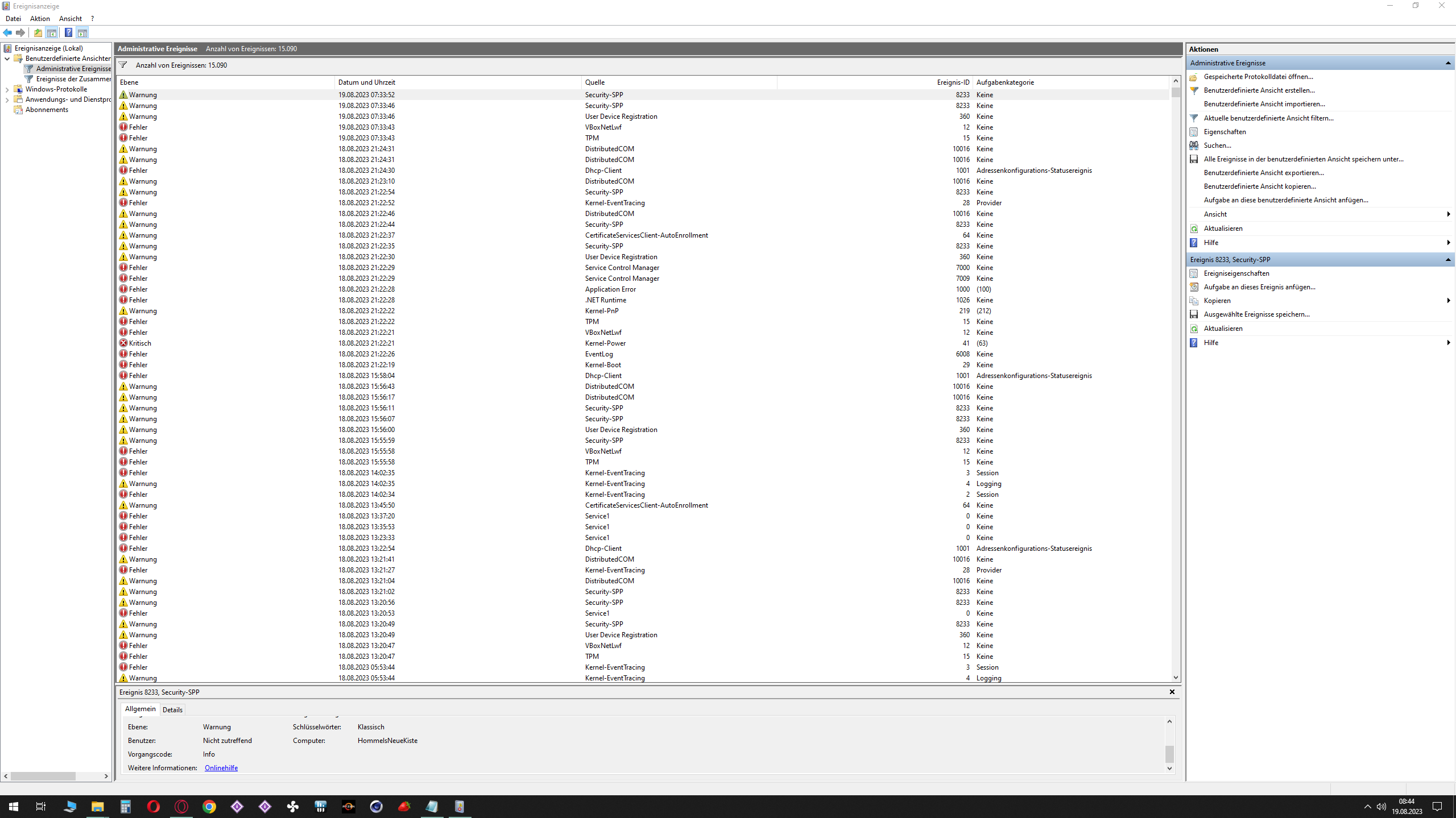The height and width of the screenshot is (818, 1456).
Task: Open the Kopieren submenu arrow
Action: [1448, 301]
